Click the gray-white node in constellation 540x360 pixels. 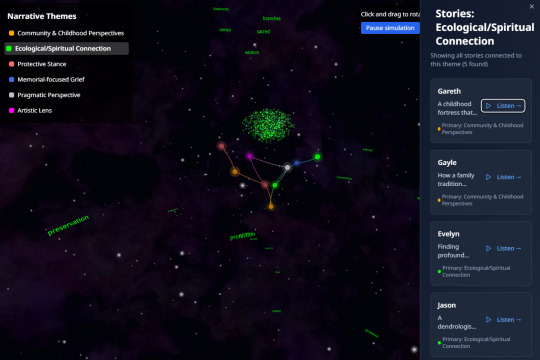coord(287,168)
